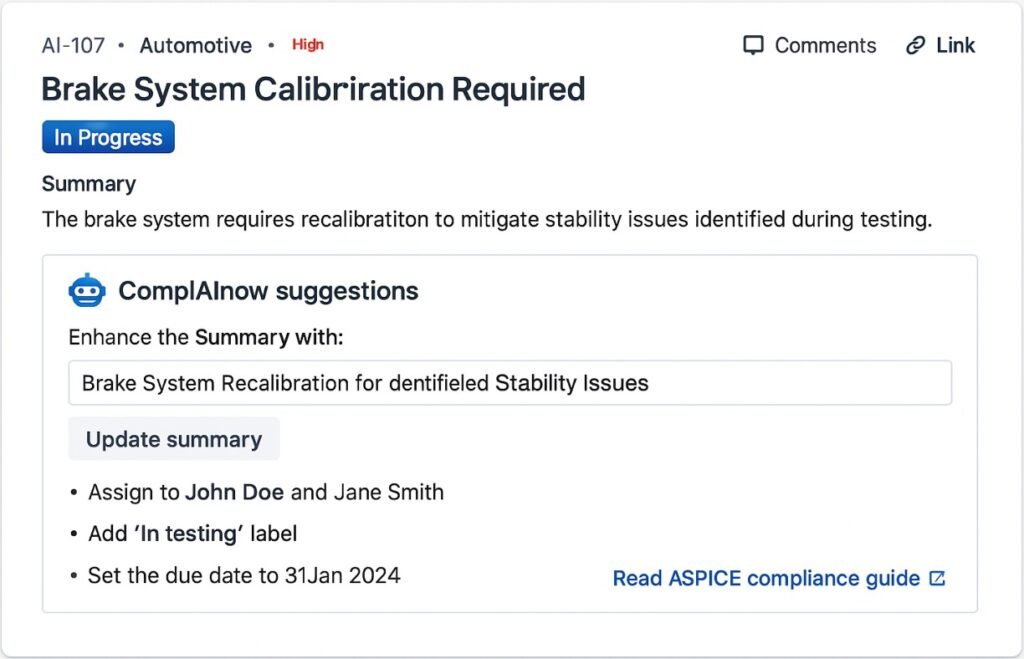Click the Summary section heading

[88, 183]
